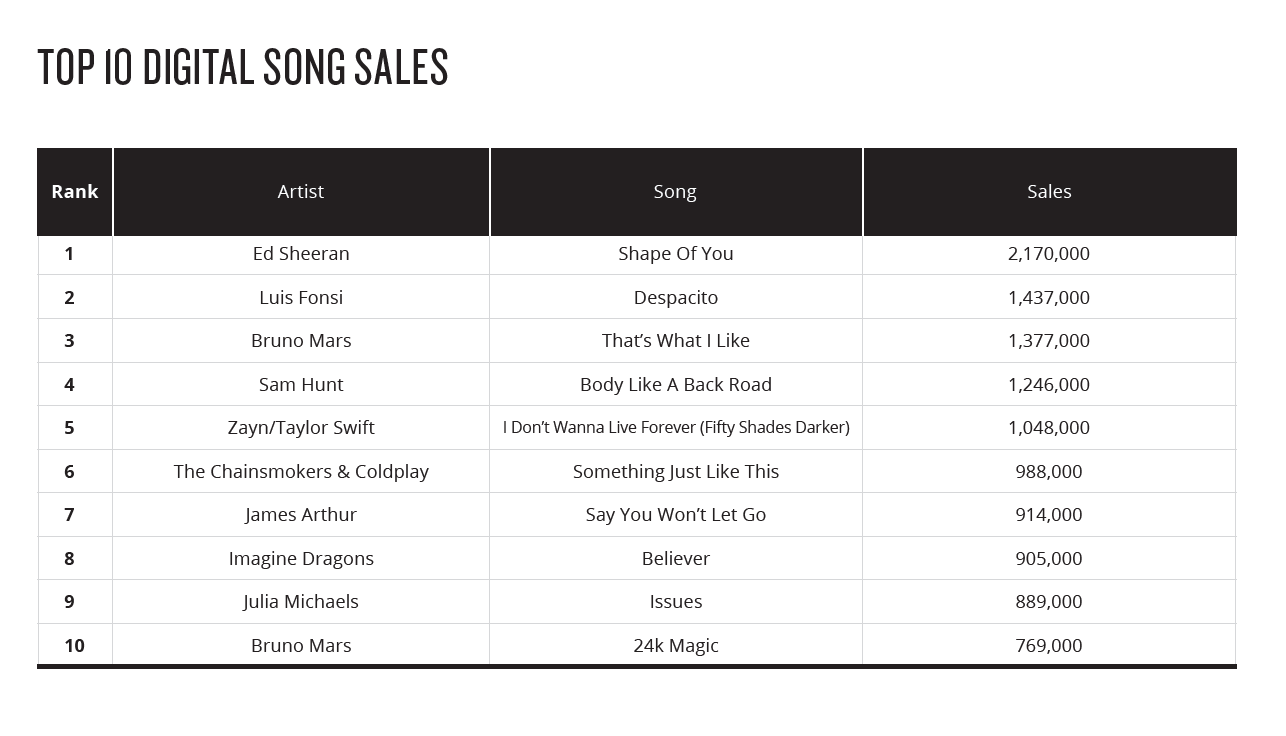Click the Sam Hunt artist cell
This screenshot has width=1286, height=736.
[x=301, y=385]
